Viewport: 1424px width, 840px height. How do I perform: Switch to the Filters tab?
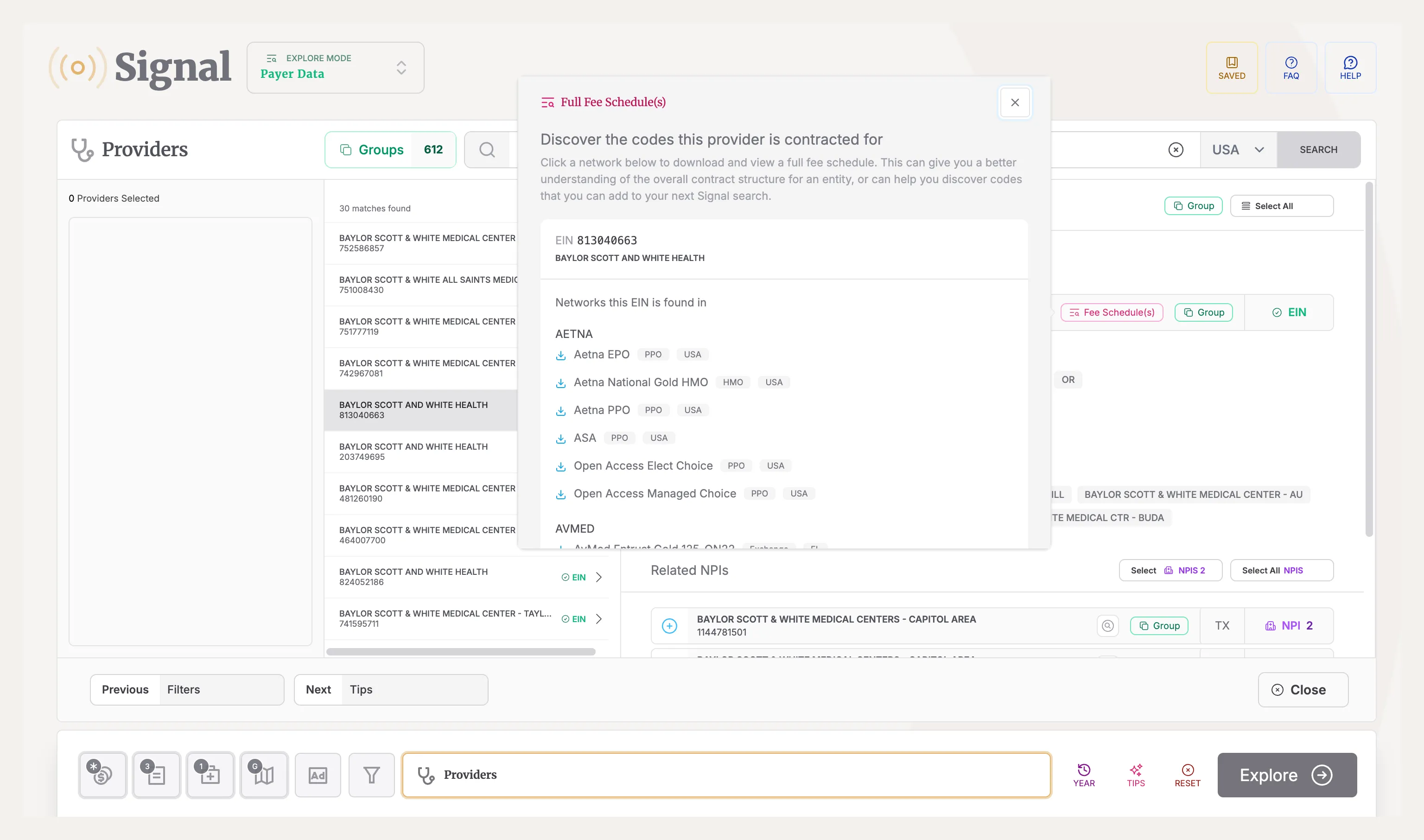[183, 689]
